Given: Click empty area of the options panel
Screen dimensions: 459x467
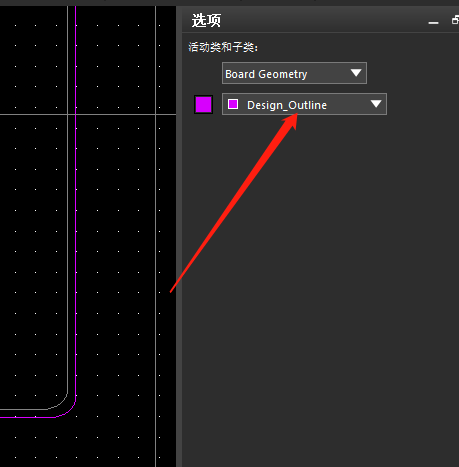Looking at the screenshot, I should point(320,283).
